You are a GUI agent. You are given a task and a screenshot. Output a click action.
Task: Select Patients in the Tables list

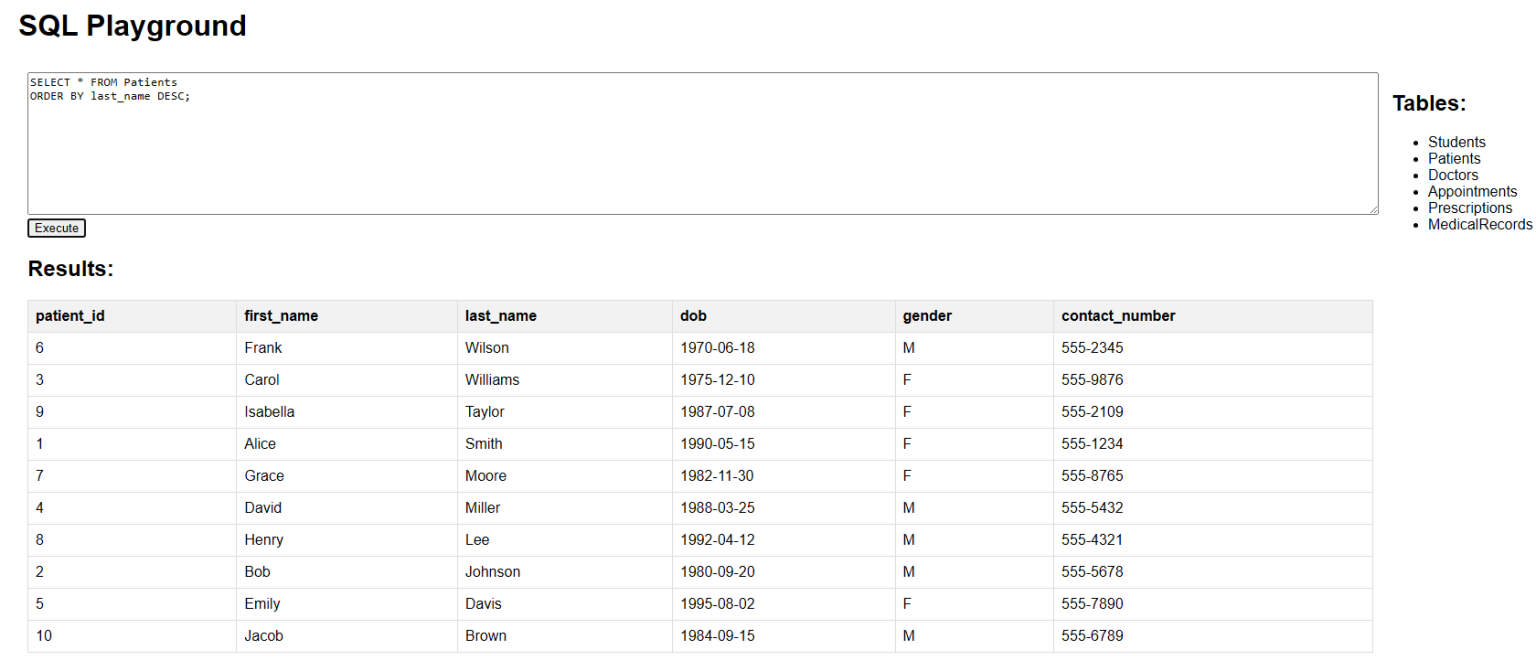click(x=1454, y=159)
